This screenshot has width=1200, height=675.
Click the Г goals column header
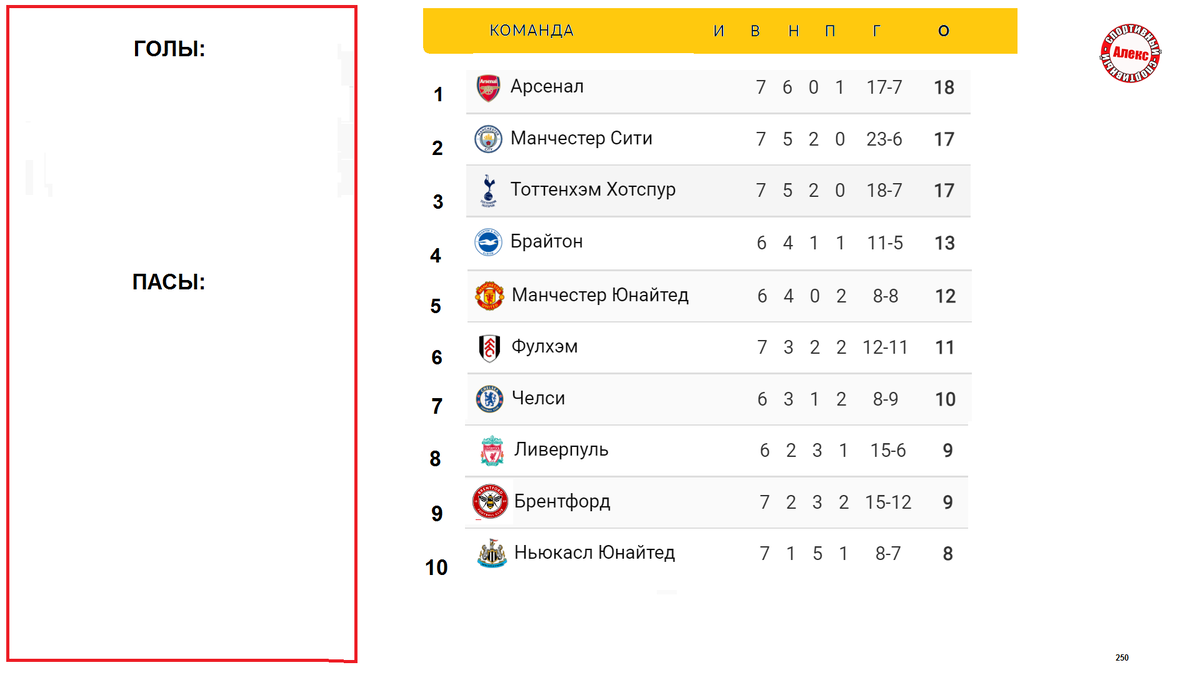(x=876, y=31)
